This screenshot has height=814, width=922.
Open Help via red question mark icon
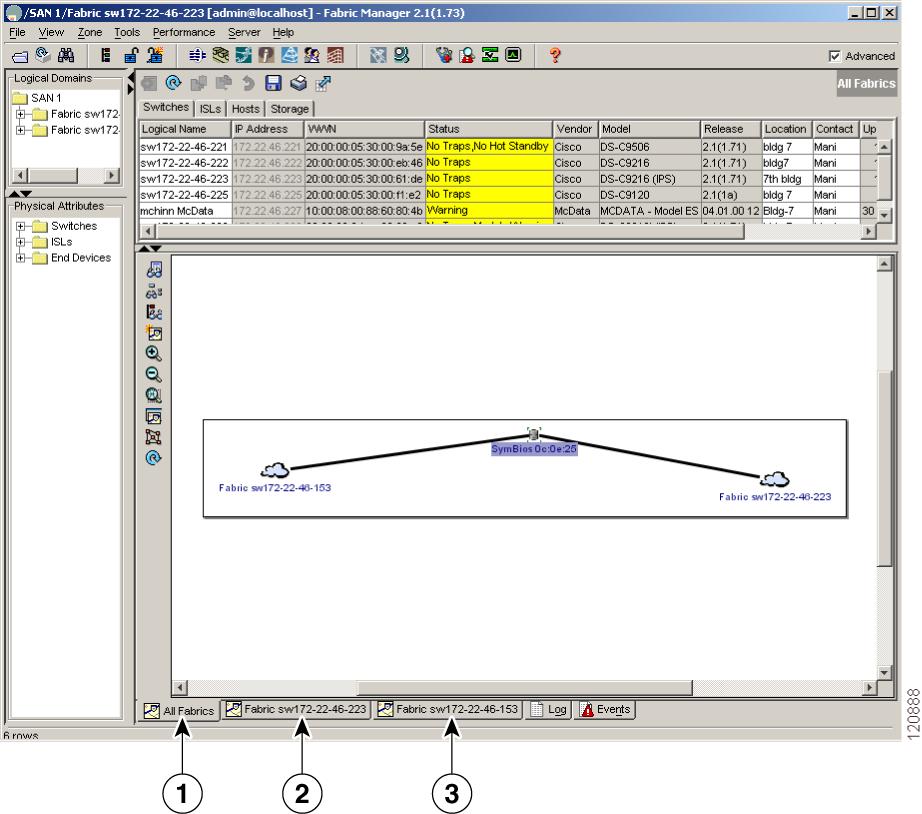[x=555, y=55]
